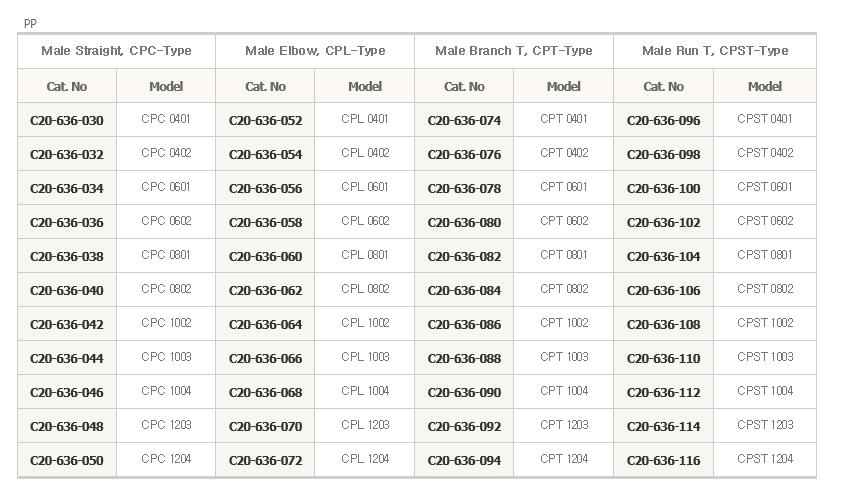This screenshot has width=842, height=483.
Task: Click model cell CPST 0601
Action: pos(765,187)
